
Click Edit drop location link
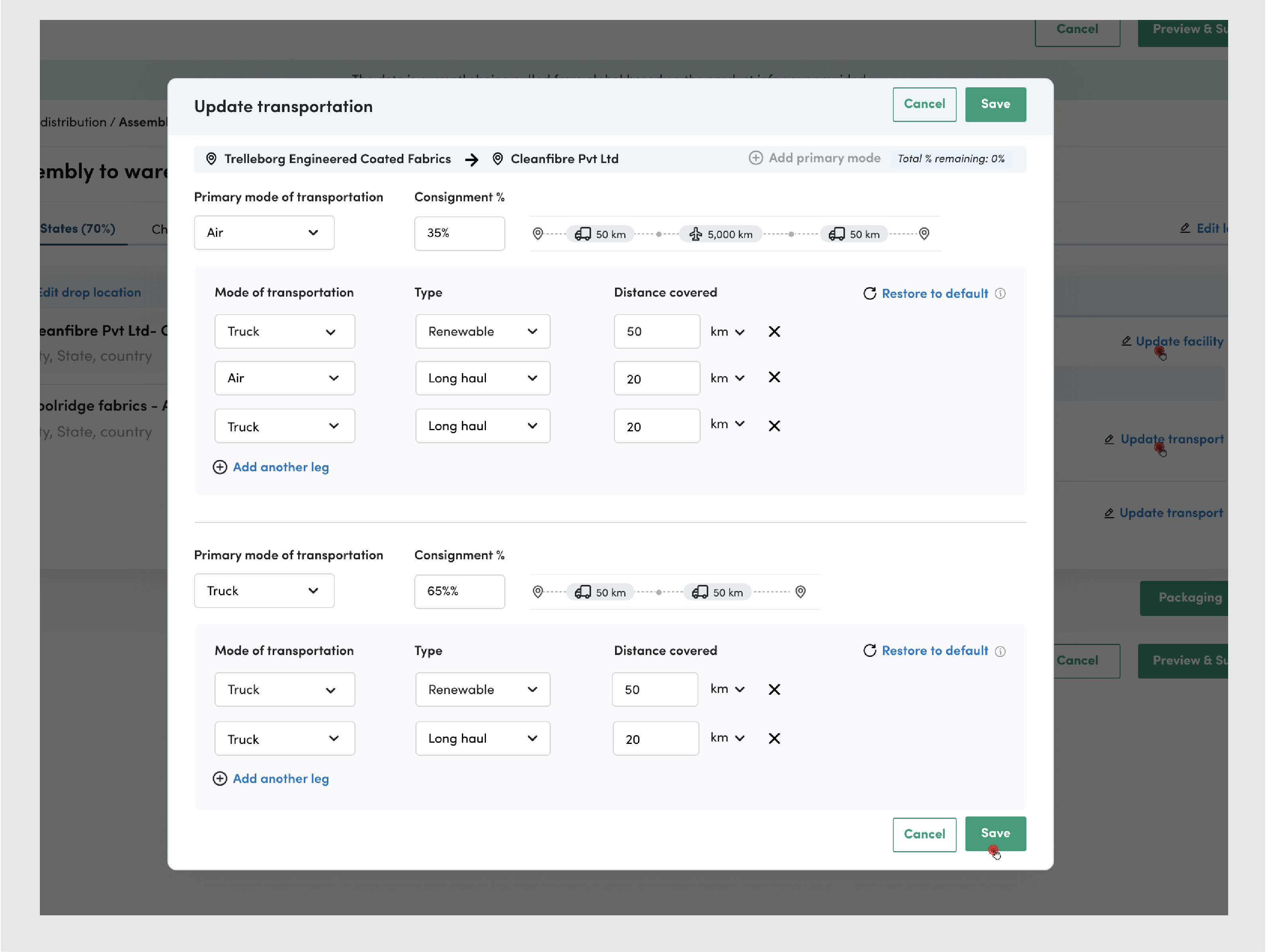(90, 293)
